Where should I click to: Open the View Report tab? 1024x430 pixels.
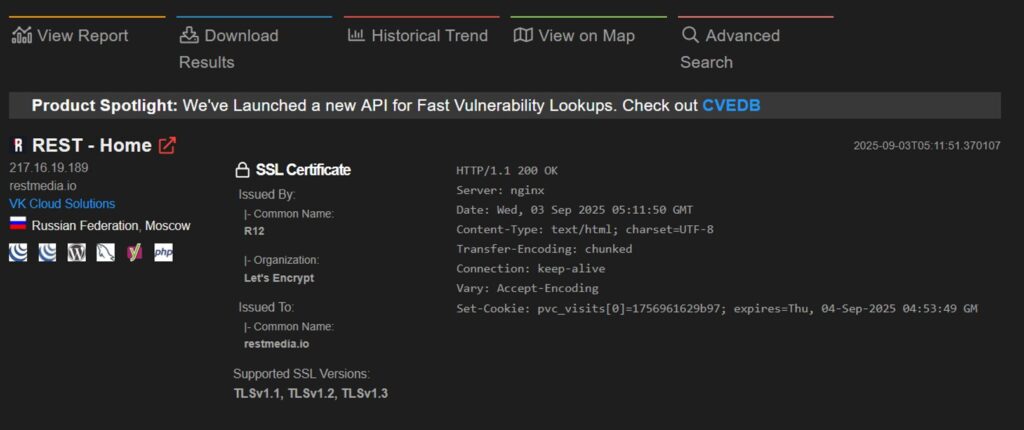coord(70,36)
